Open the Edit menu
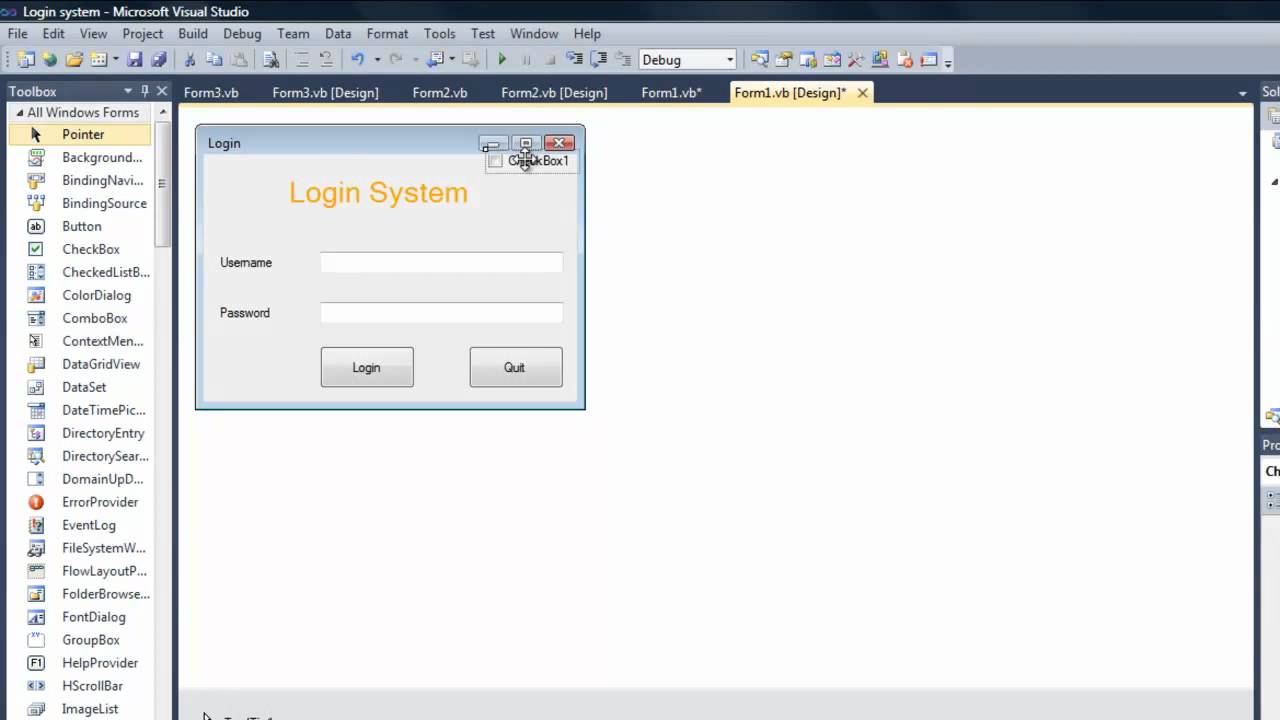 tap(53, 33)
